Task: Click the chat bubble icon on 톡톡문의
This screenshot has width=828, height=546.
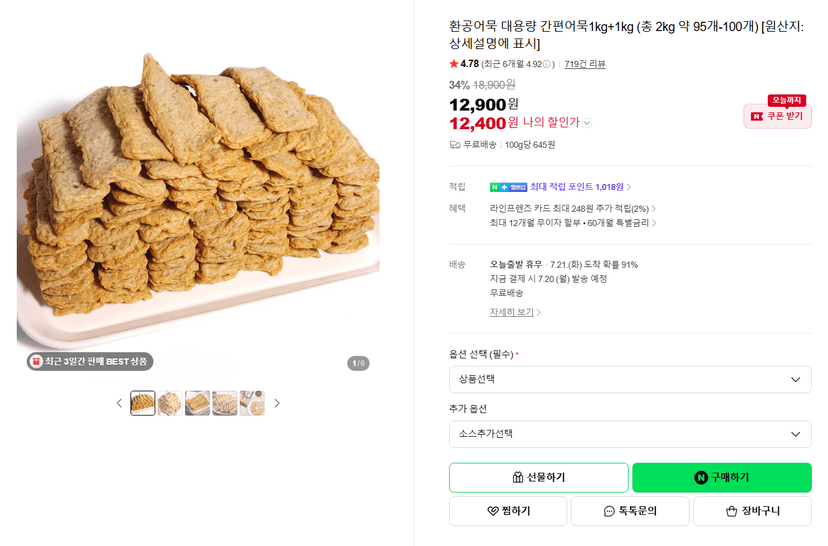Action: click(x=609, y=511)
